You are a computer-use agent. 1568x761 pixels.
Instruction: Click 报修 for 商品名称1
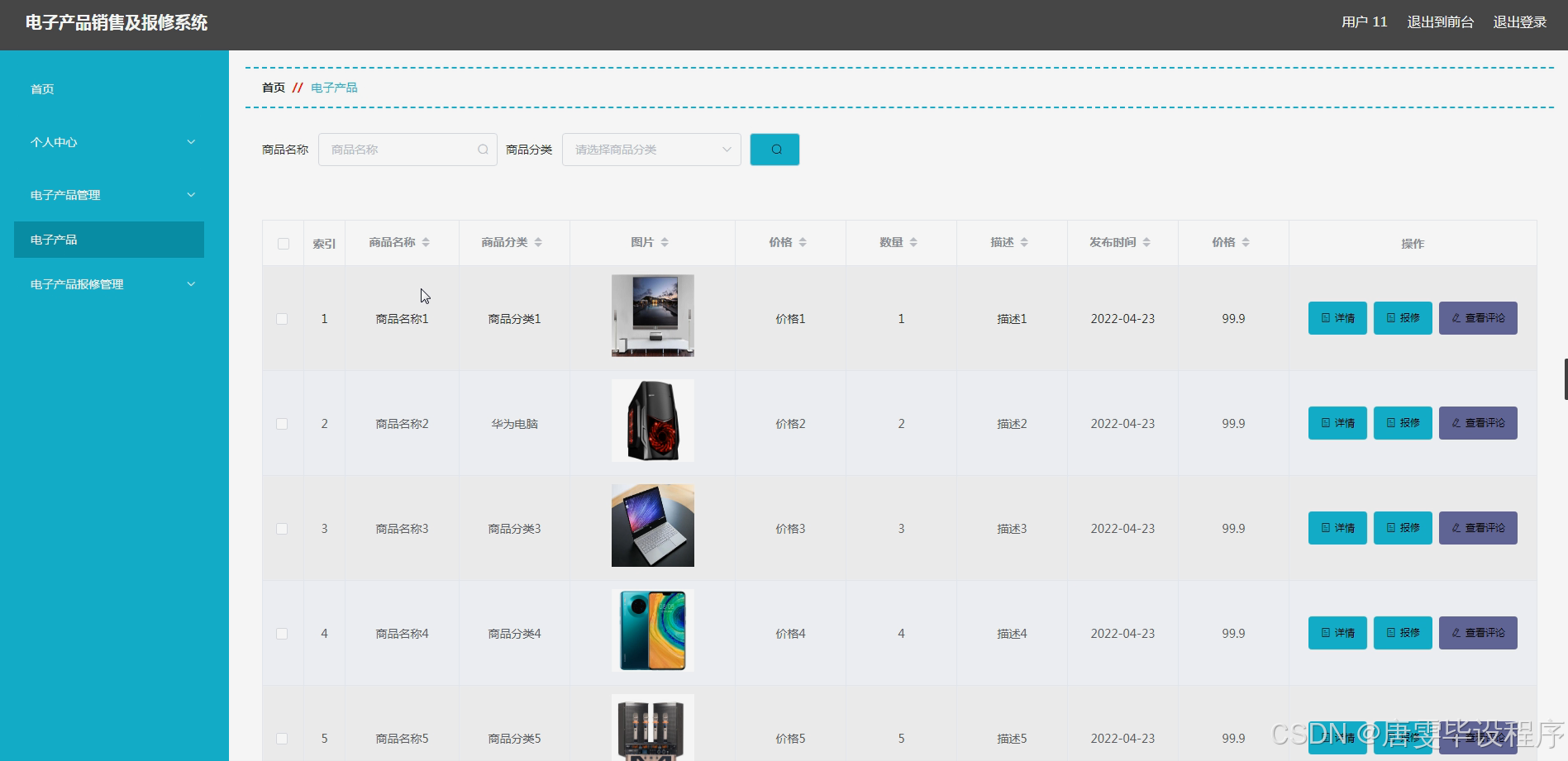1403,318
